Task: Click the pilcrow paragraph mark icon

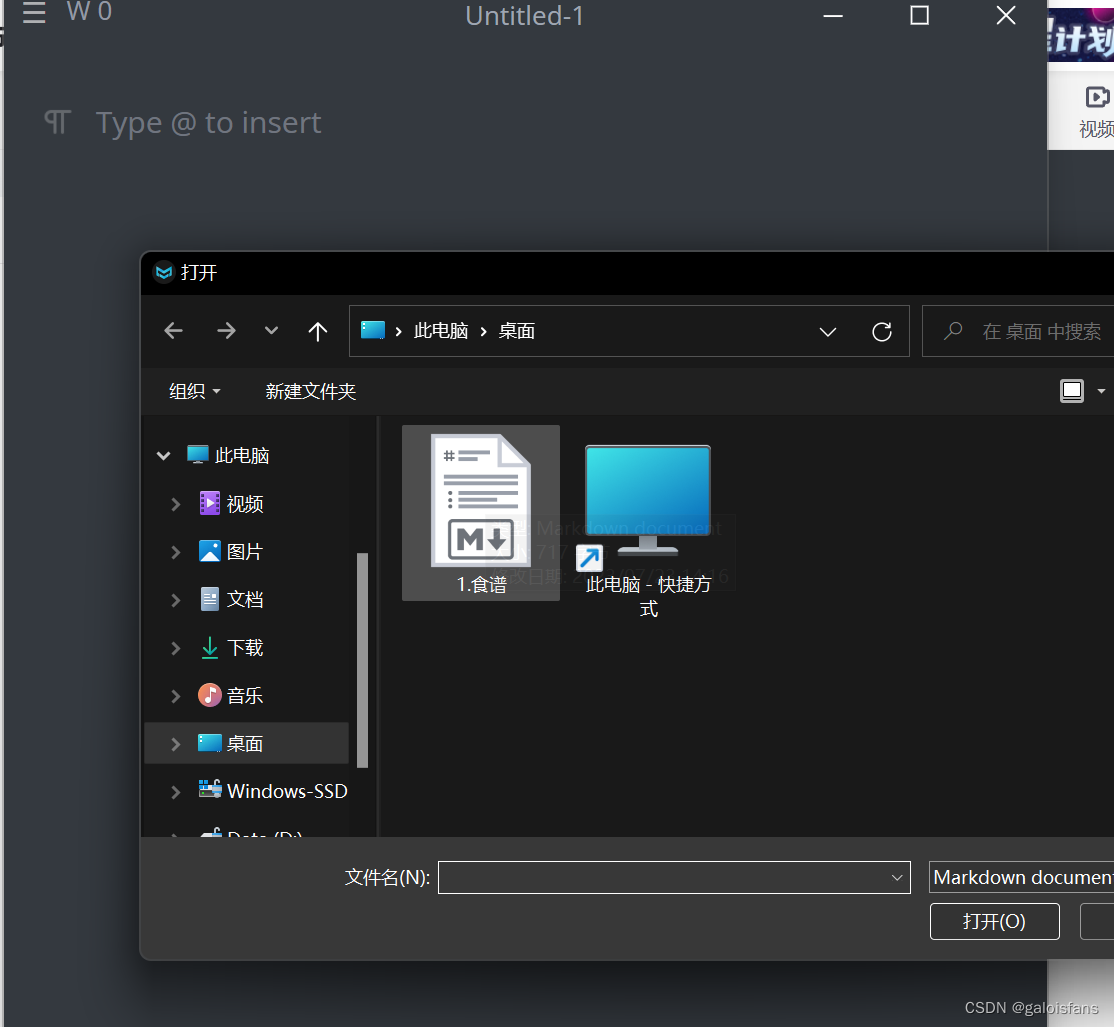Action: pyautogui.click(x=57, y=122)
